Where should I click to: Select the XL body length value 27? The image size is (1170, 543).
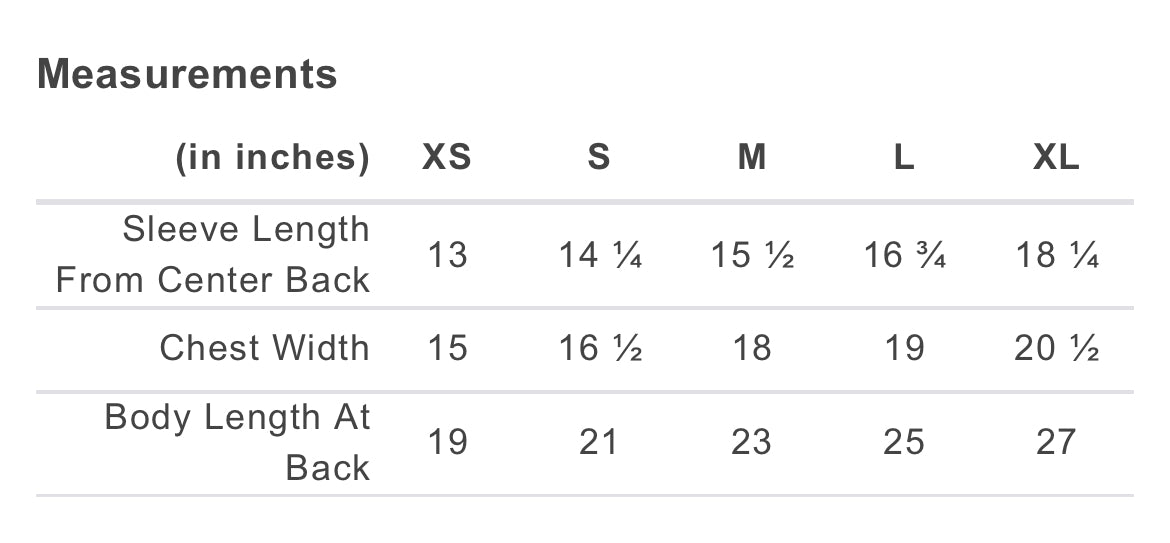pyautogui.click(x=1056, y=441)
